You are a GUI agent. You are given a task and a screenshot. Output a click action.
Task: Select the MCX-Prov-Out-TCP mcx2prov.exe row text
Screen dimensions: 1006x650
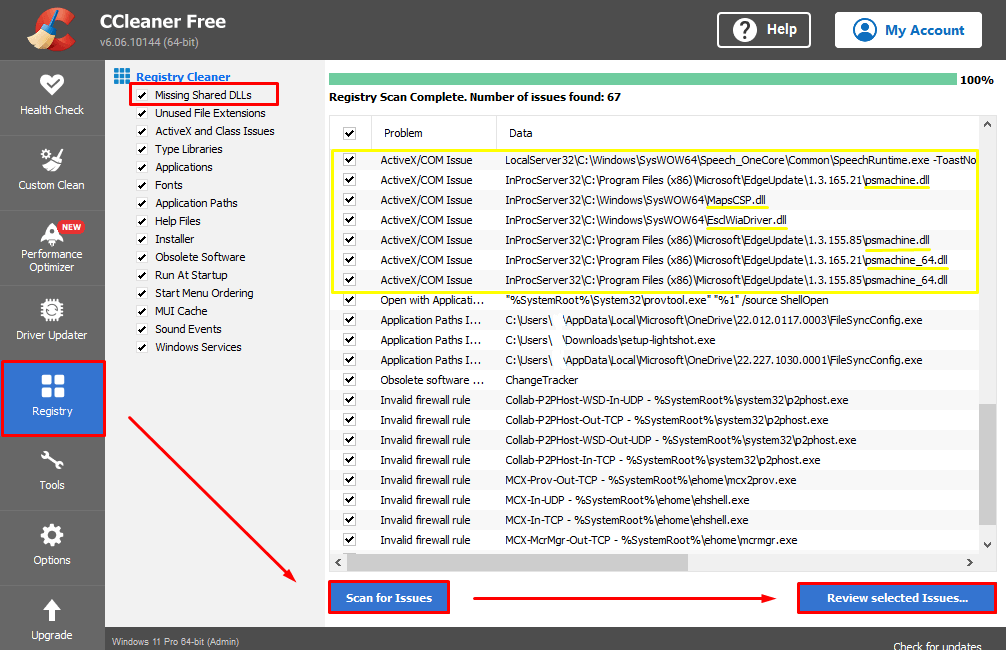click(x=651, y=480)
